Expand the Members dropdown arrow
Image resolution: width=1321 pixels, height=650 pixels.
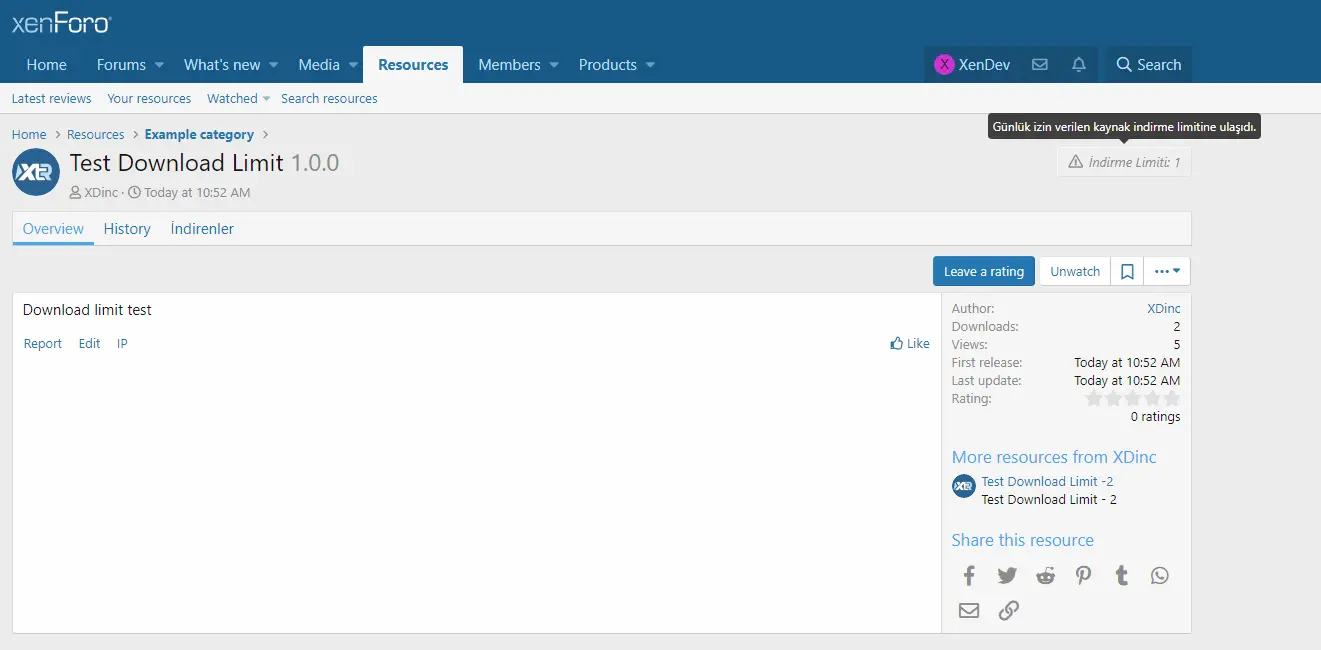point(554,65)
